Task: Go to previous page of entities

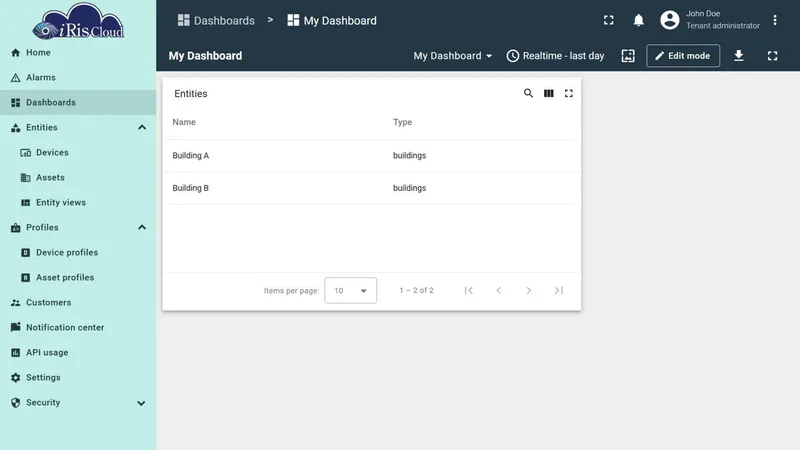Action: [x=498, y=290]
